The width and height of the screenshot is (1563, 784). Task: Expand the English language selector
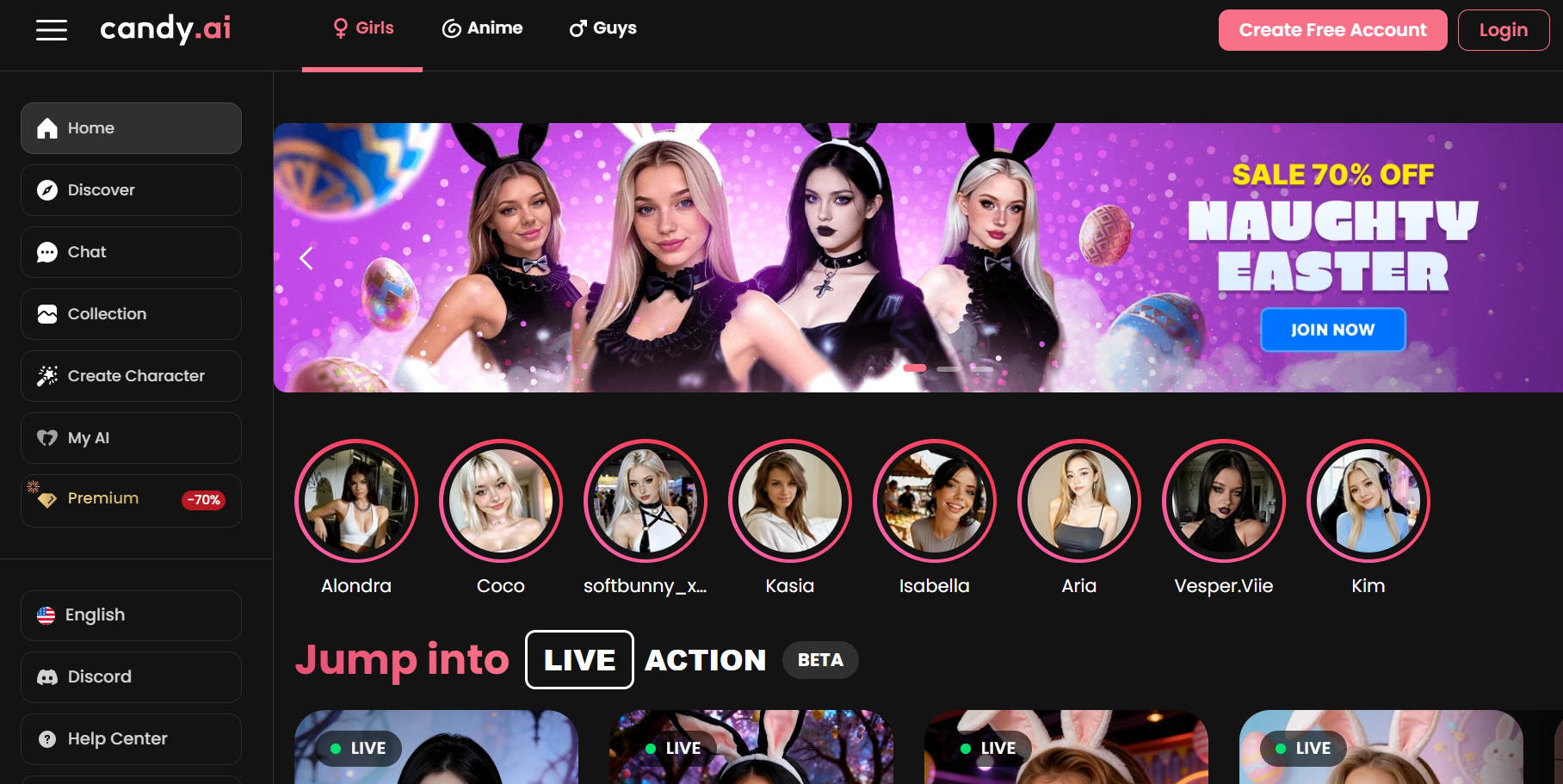coord(131,615)
